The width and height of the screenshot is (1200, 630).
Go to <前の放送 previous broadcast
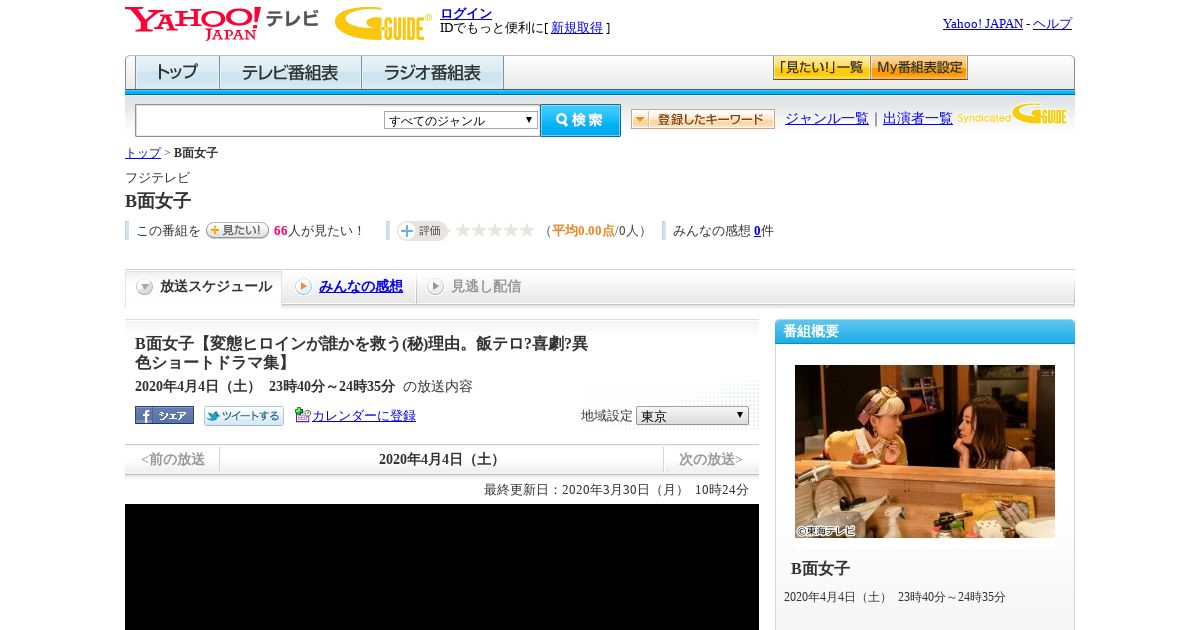(172, 460)
